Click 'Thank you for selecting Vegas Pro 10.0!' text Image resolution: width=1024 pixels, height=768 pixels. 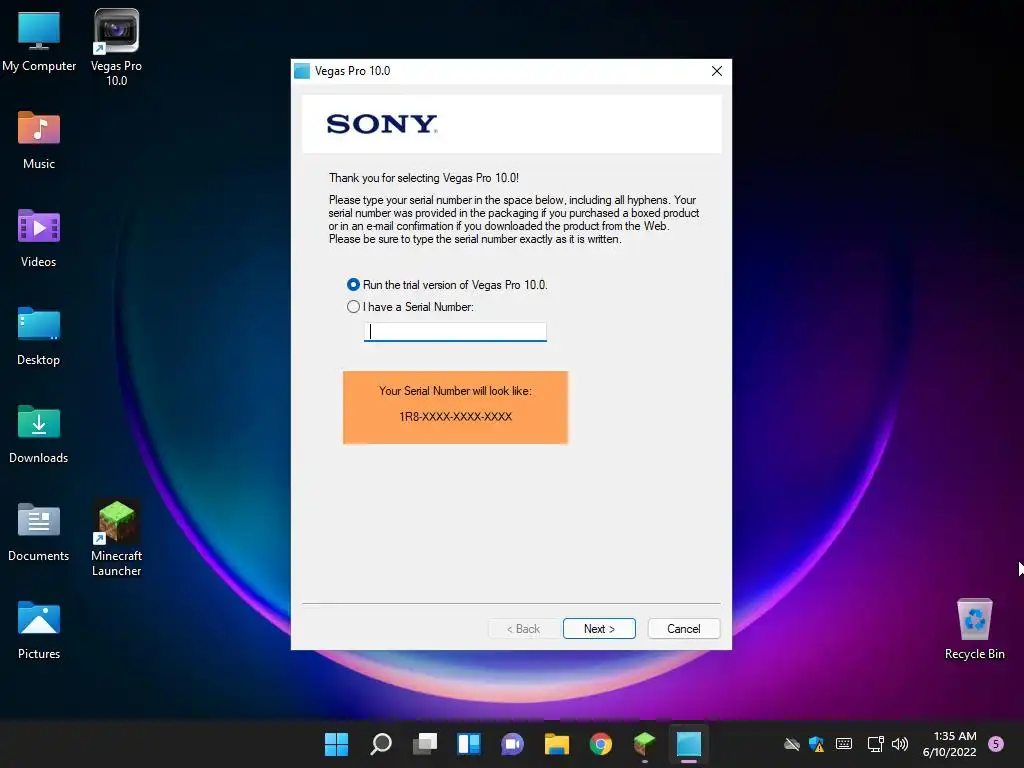[424, 178]
